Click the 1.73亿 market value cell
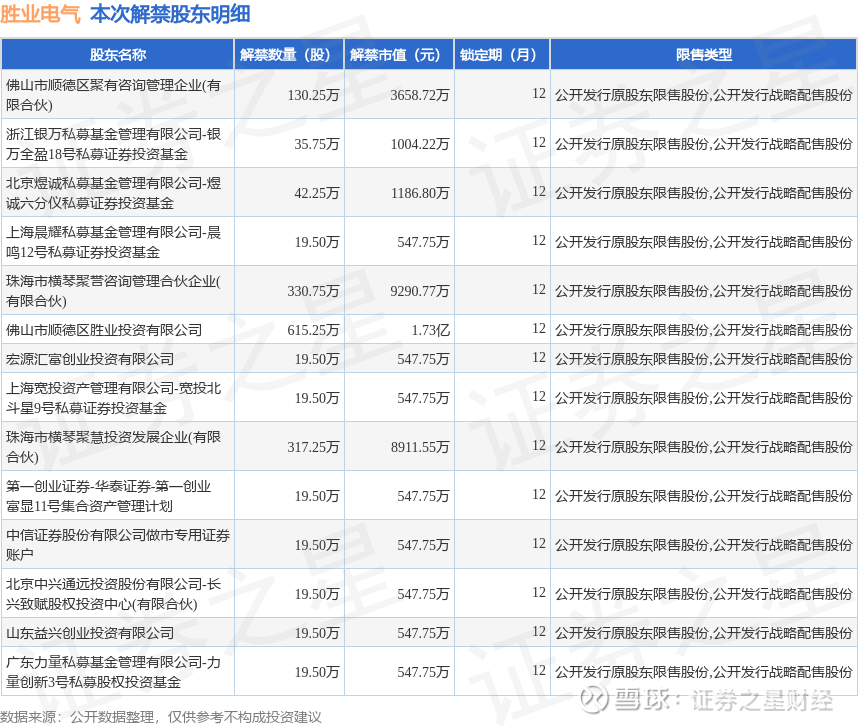The width and height of the screenshot is (858, 726). [431, 330]
